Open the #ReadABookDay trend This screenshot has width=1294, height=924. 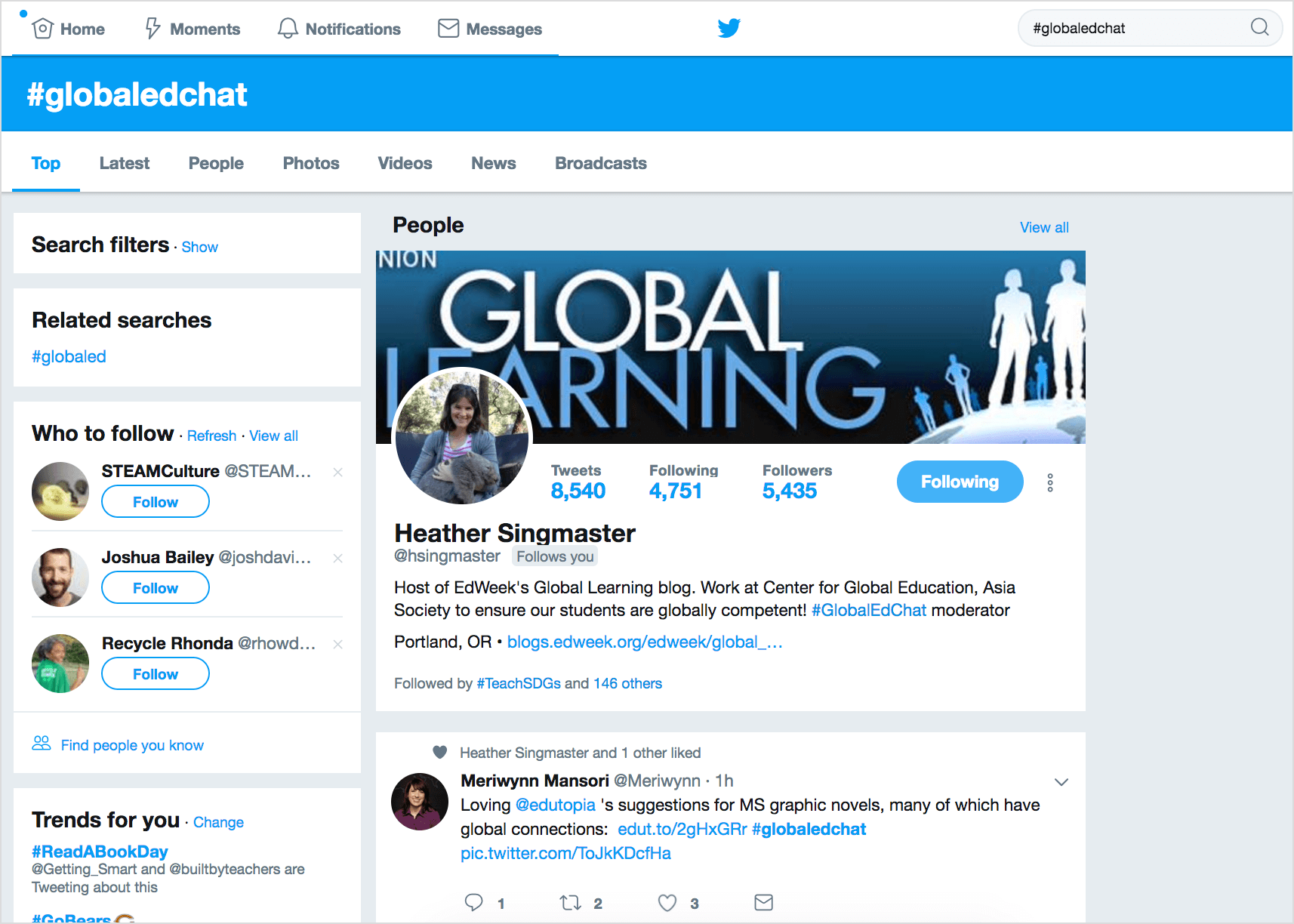(100, 852)
